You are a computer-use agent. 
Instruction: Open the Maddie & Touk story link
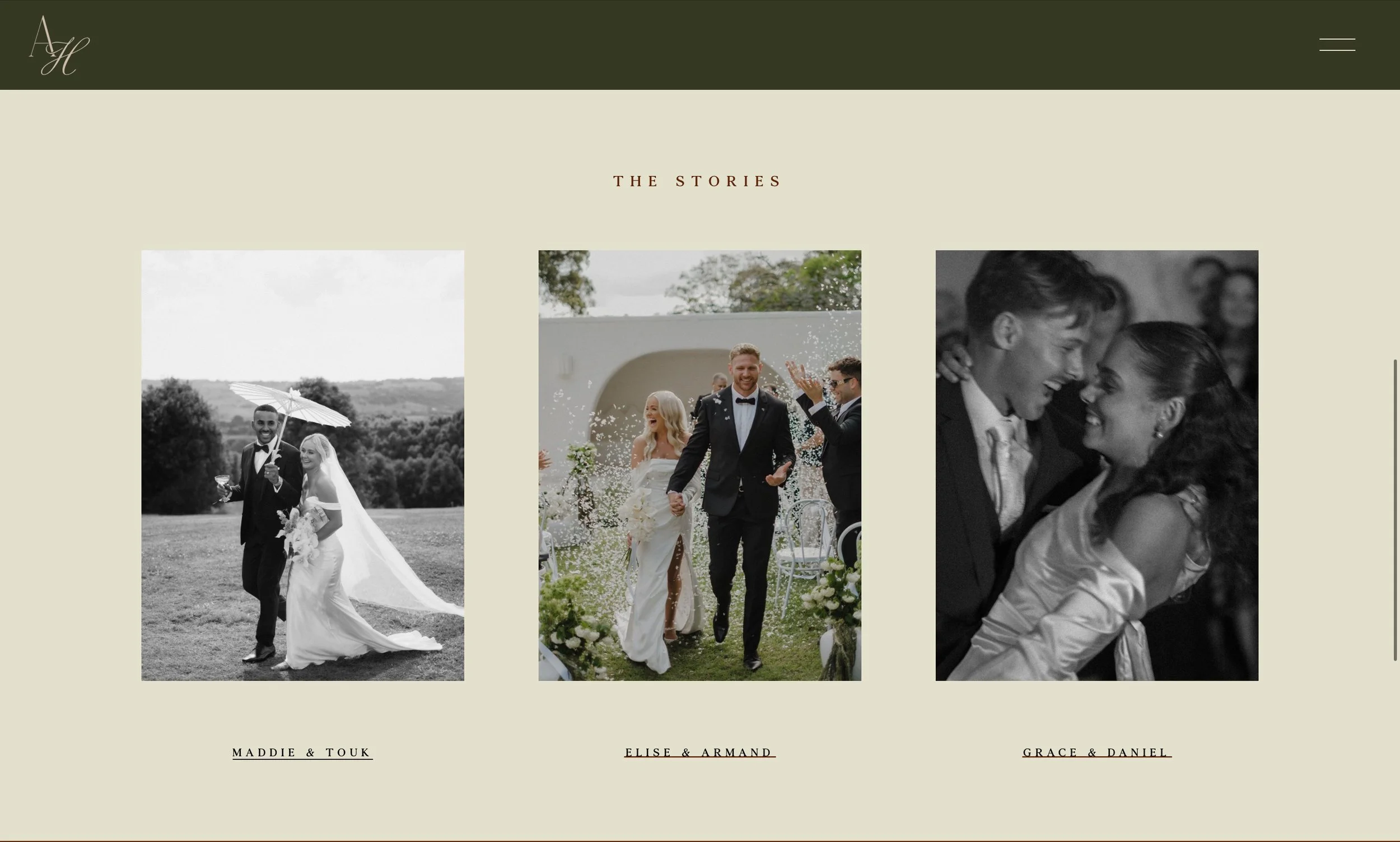[302, 752]
